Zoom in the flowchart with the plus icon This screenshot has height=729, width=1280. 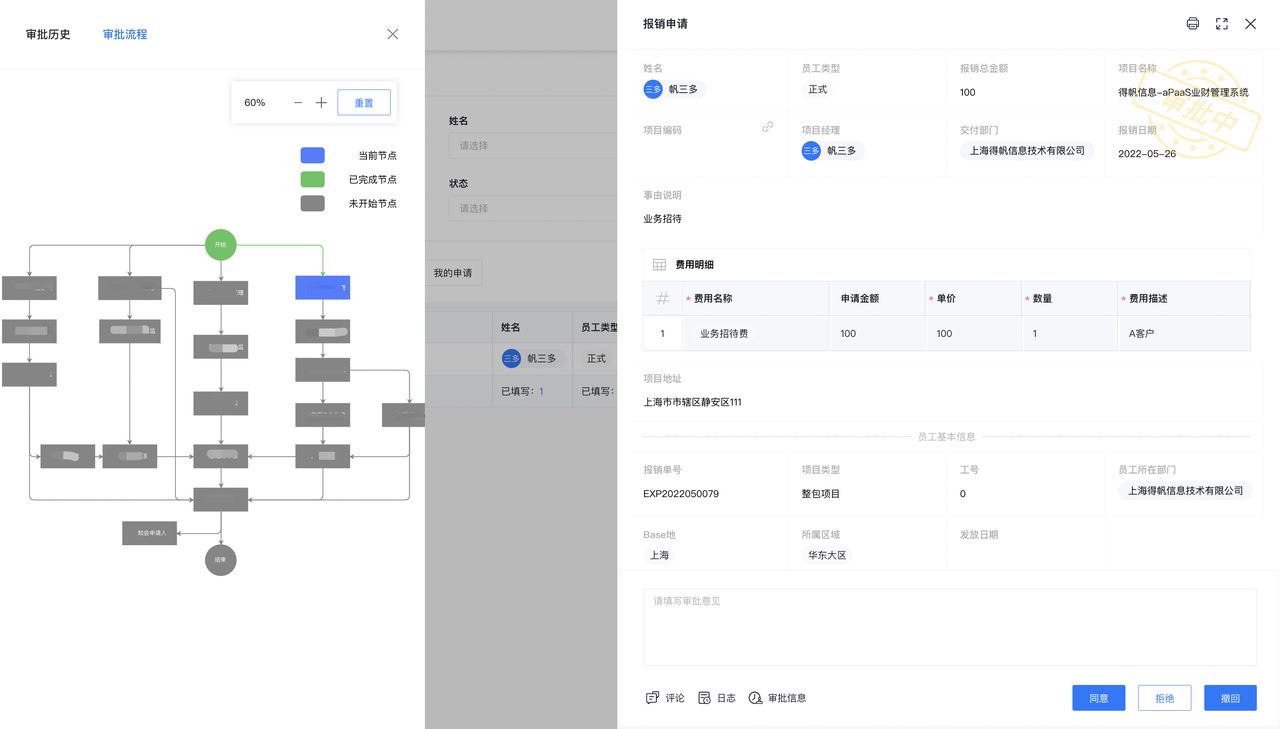click(321, 103)
